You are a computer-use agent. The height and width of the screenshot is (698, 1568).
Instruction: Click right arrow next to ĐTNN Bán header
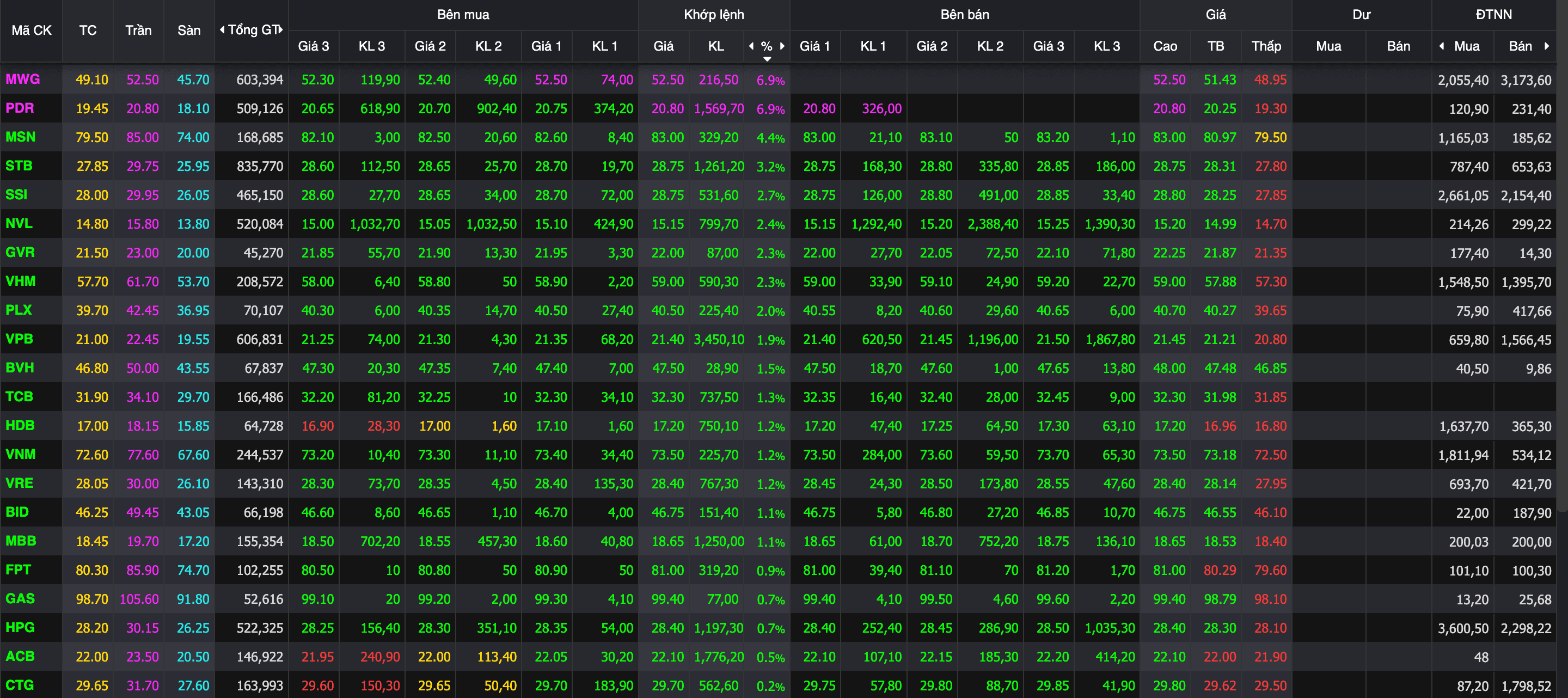pyautogui.click(x=1547, y=46)
